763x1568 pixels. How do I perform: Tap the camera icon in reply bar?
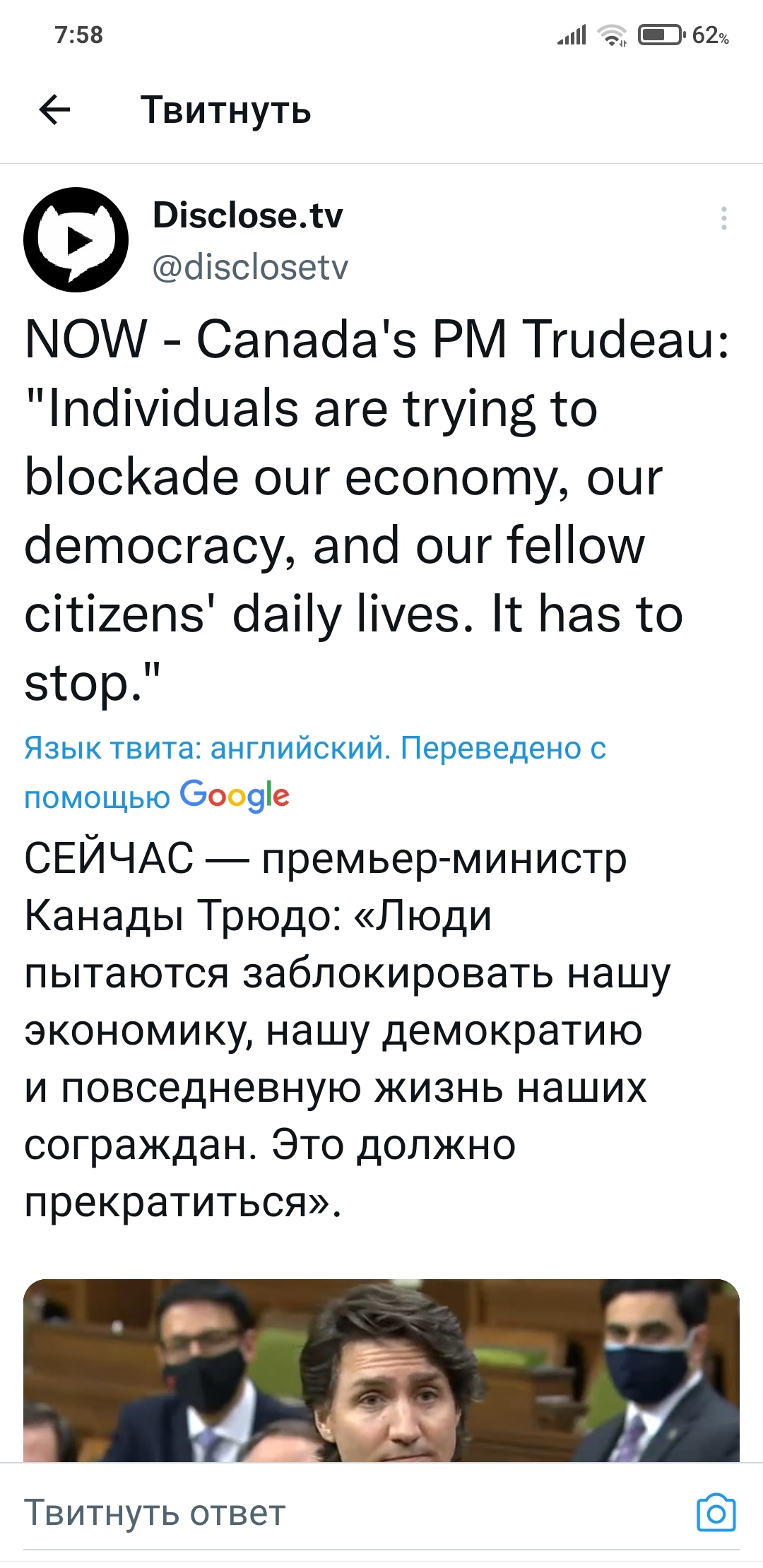[716, 1512]
